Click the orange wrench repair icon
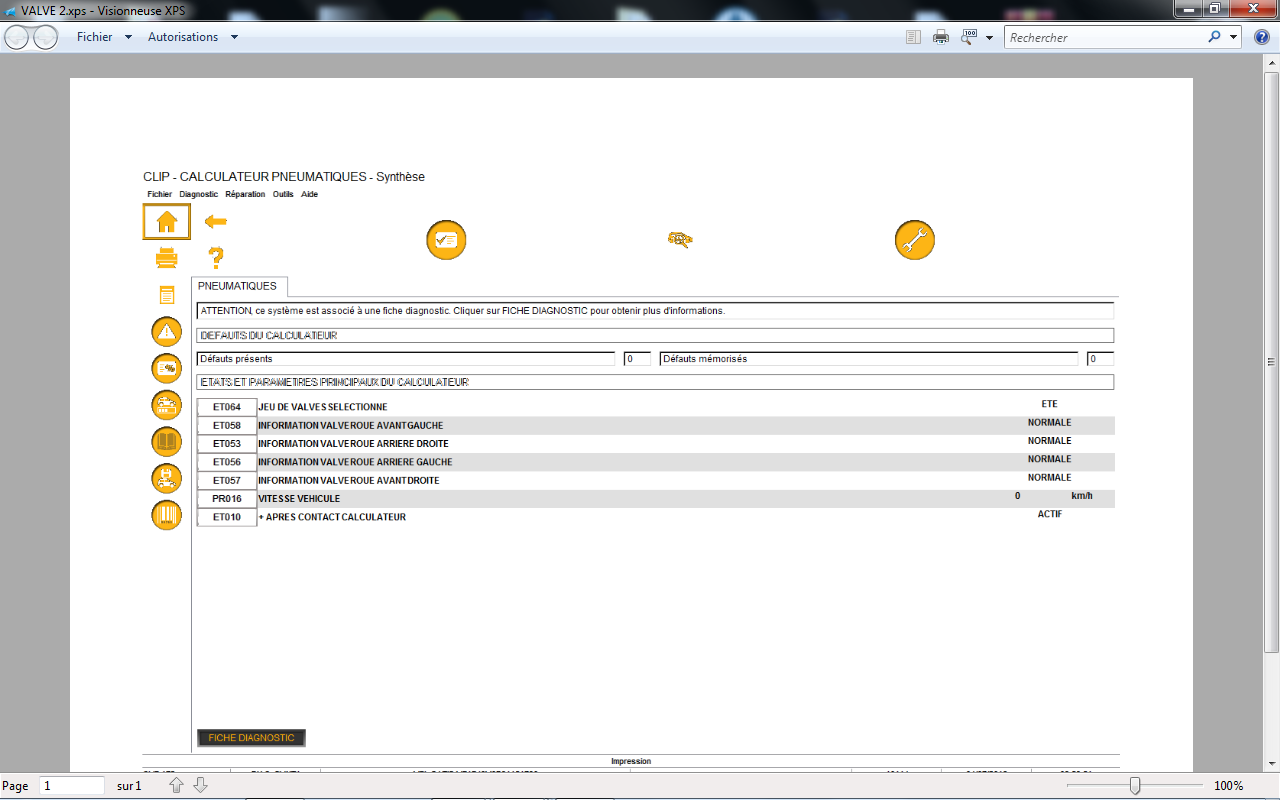The height and width of the screenshot is (800, 1280). (x=914, y=240)
